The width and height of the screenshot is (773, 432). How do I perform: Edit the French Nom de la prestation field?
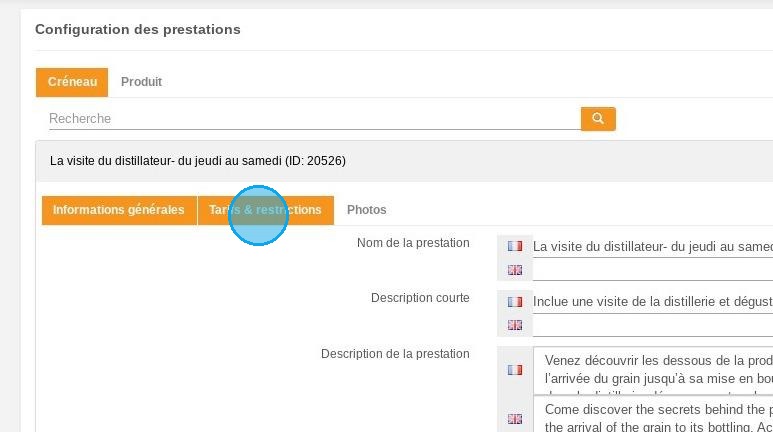653,247
